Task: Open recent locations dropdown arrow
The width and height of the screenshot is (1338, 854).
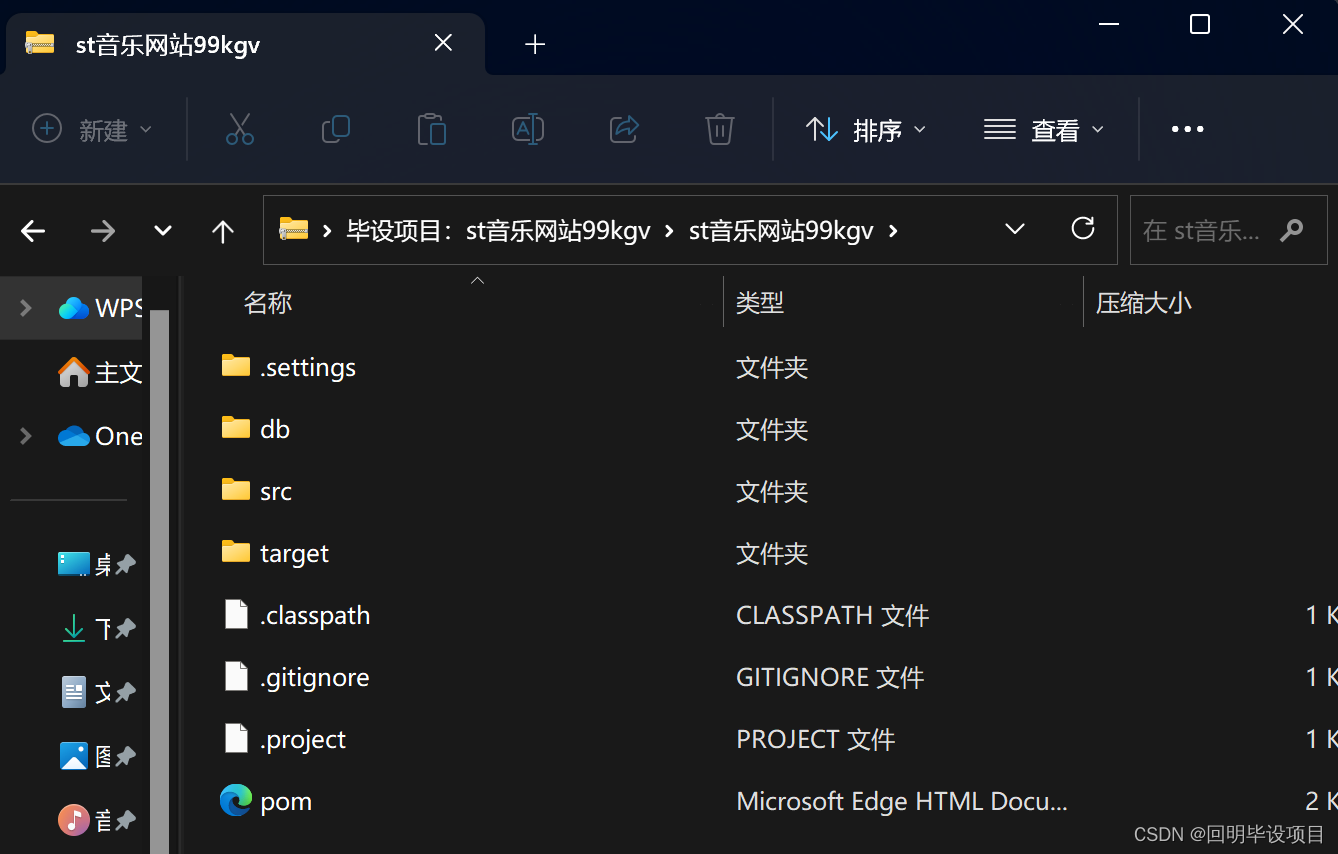Action: click(163, 231)
